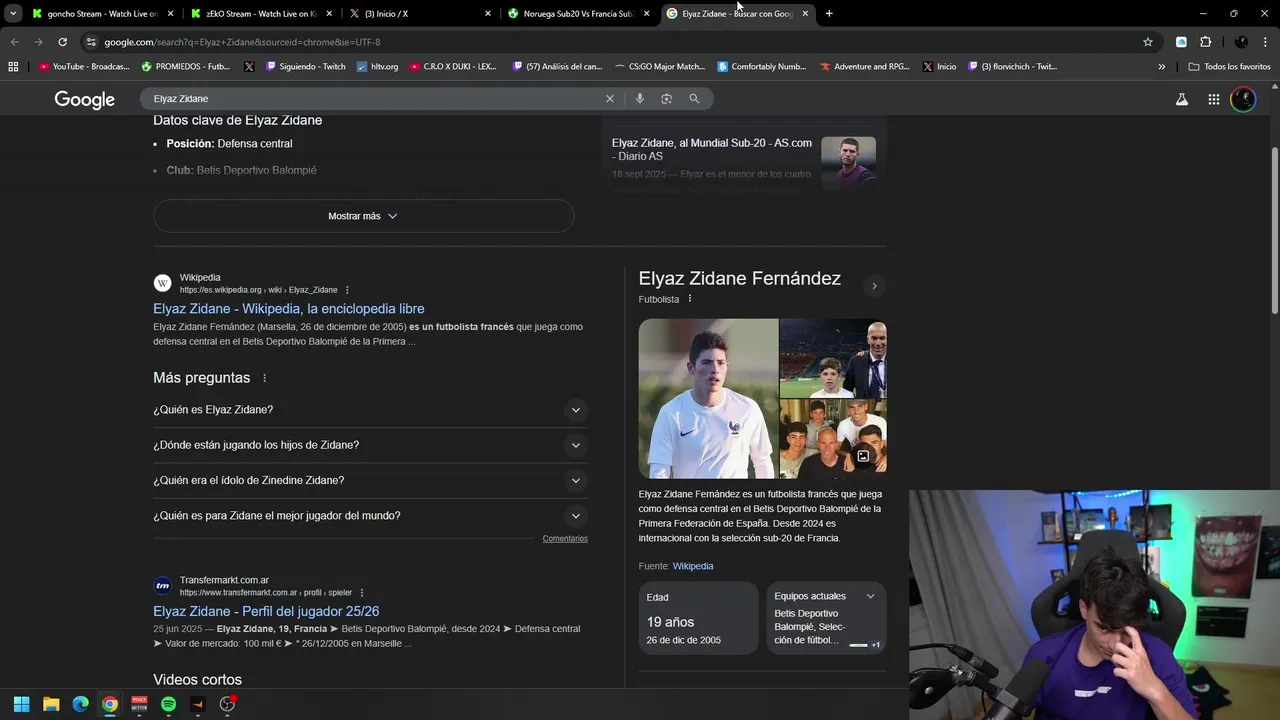Open options dots next to Wikipedia URL
The height and width of the screenshot is (720, 1280).
click(347, 290)
